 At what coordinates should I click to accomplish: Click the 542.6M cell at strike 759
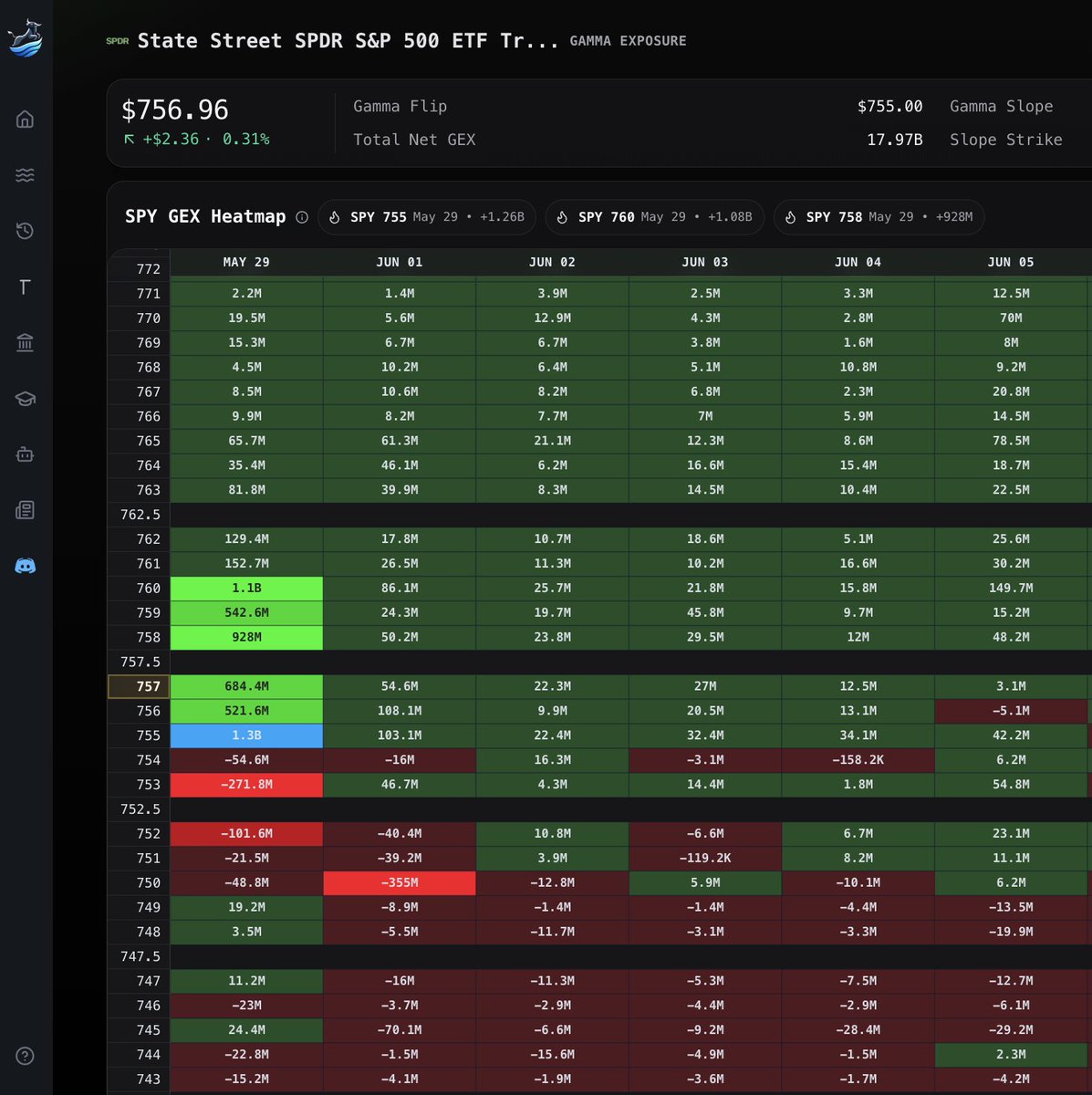(x=246, y=613)
